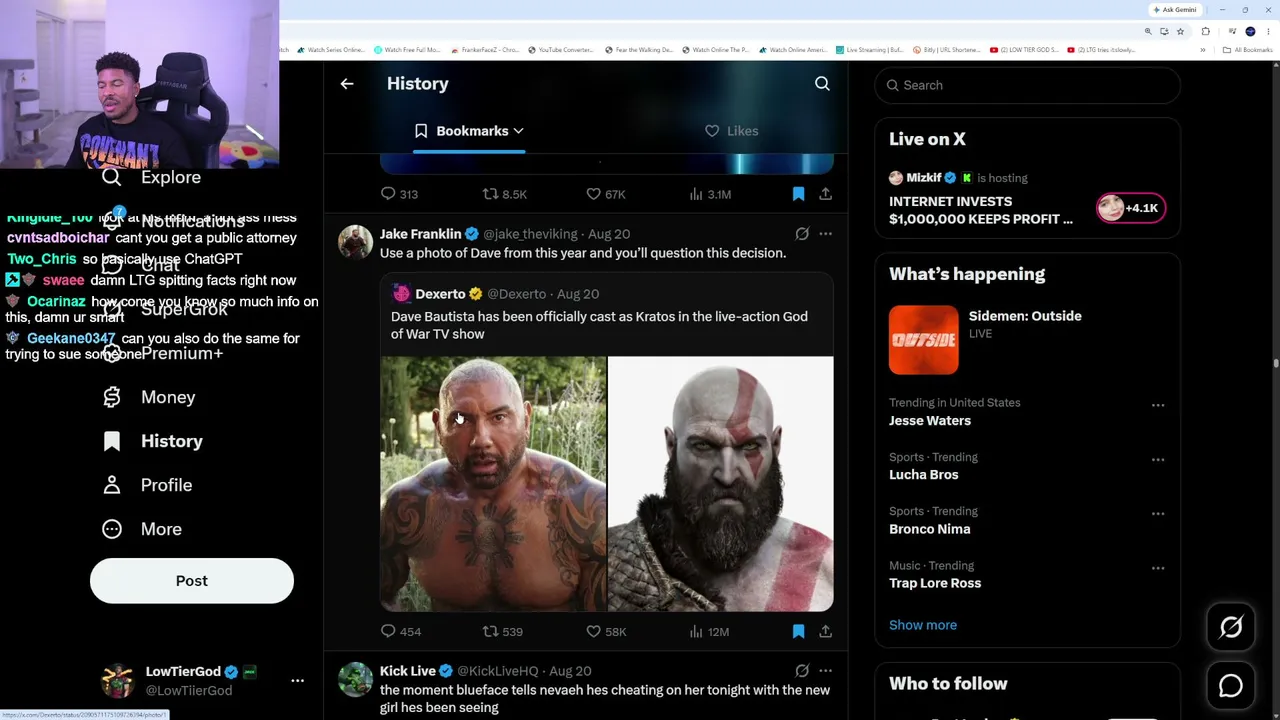1280x720 pixels.
Task: Open the YouTube Converter bookmark
Action: coord(561,50)
